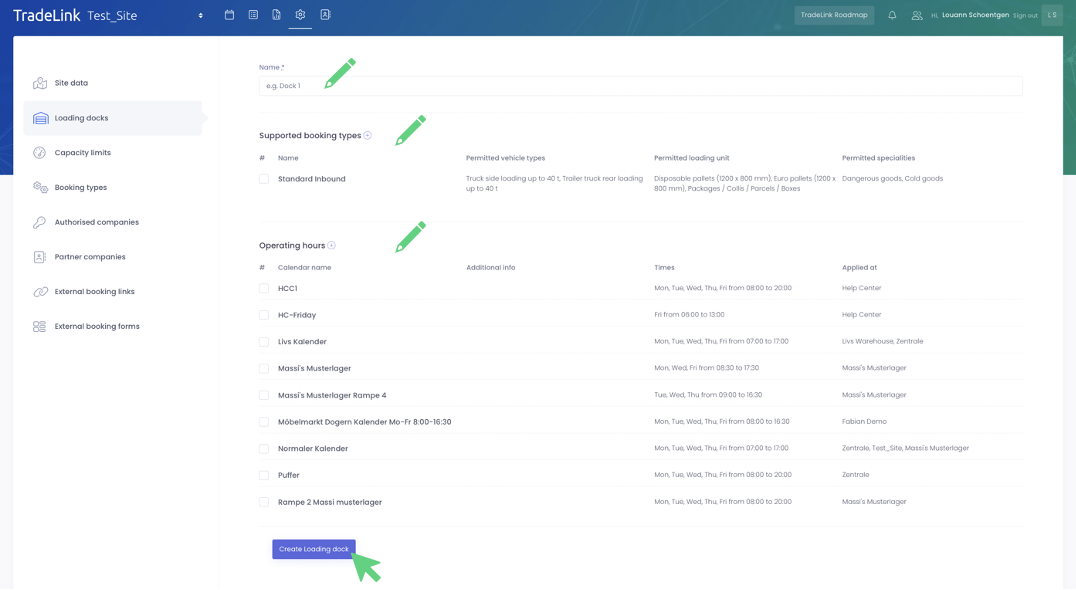Check the Standard Inbound booking type
Image resolution: width=1076 pixels, height=590 pixels.
[264, 179]
